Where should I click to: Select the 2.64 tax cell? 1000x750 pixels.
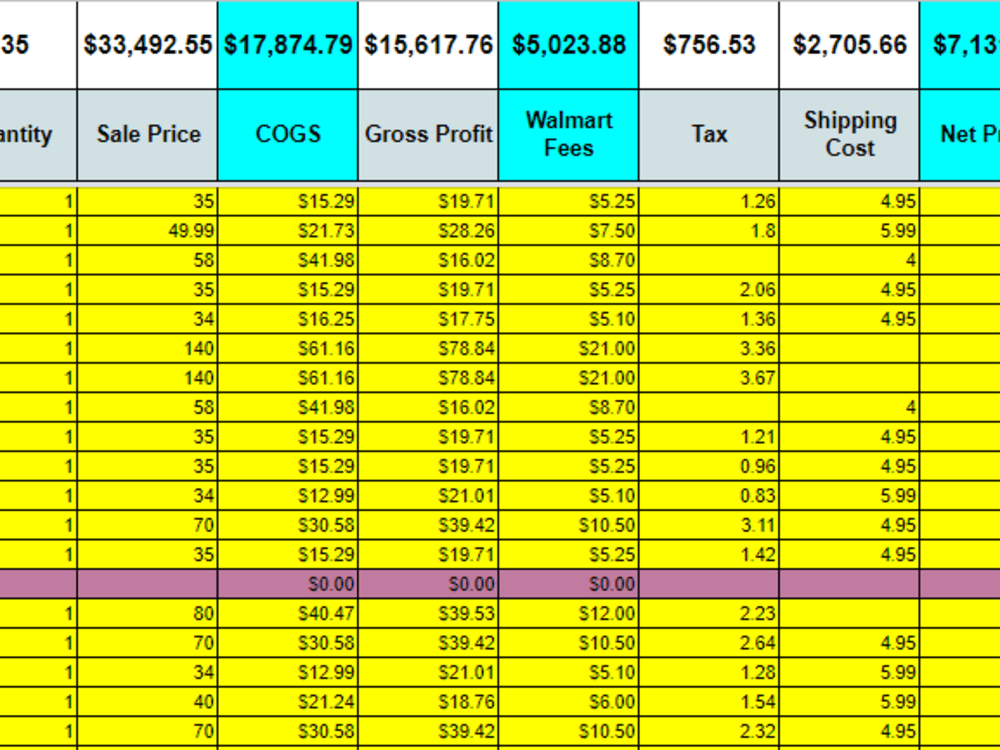pos(709,643)
